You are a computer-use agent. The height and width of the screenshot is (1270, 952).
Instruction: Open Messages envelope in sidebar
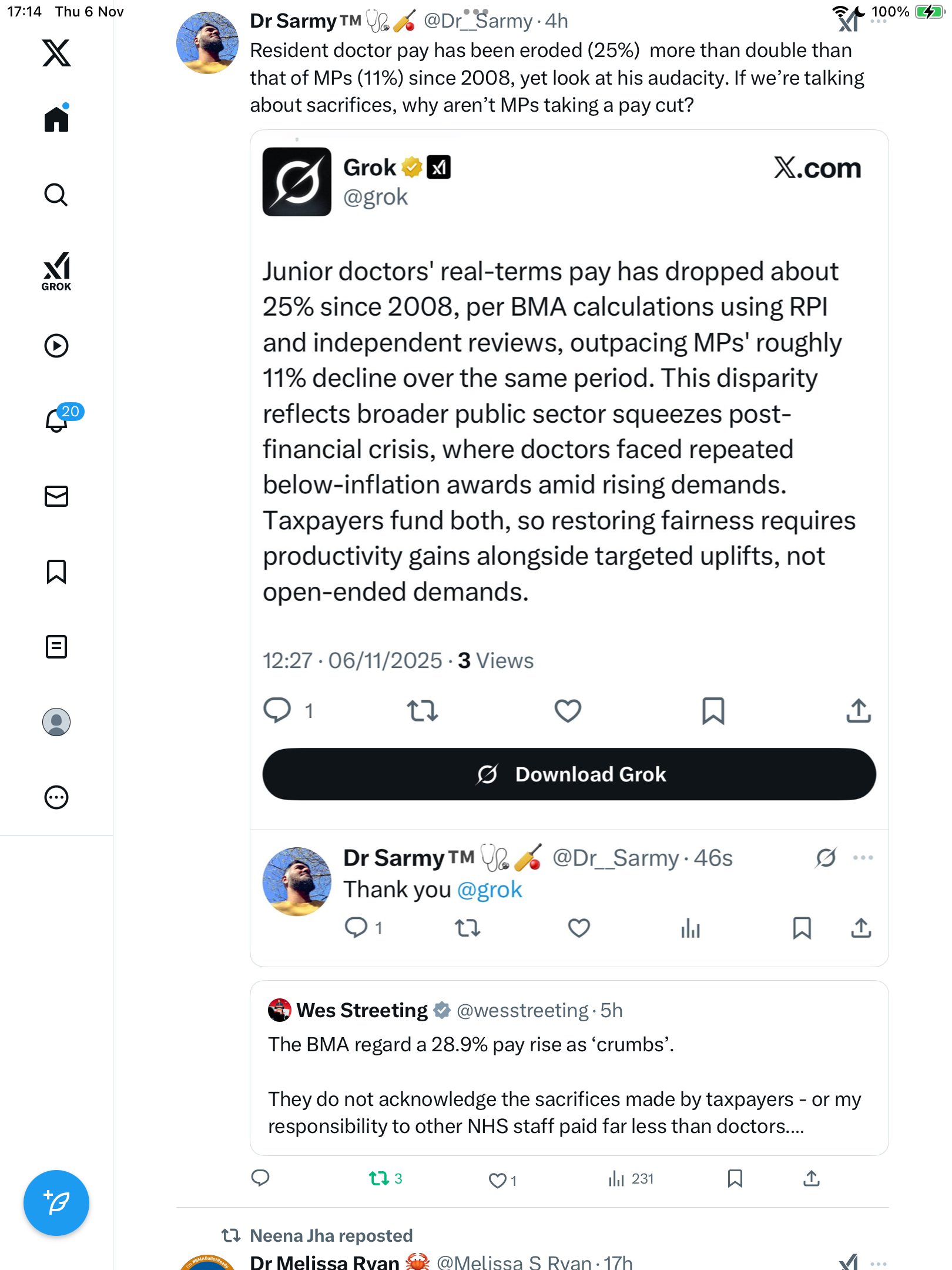click(x=56, y=496)
